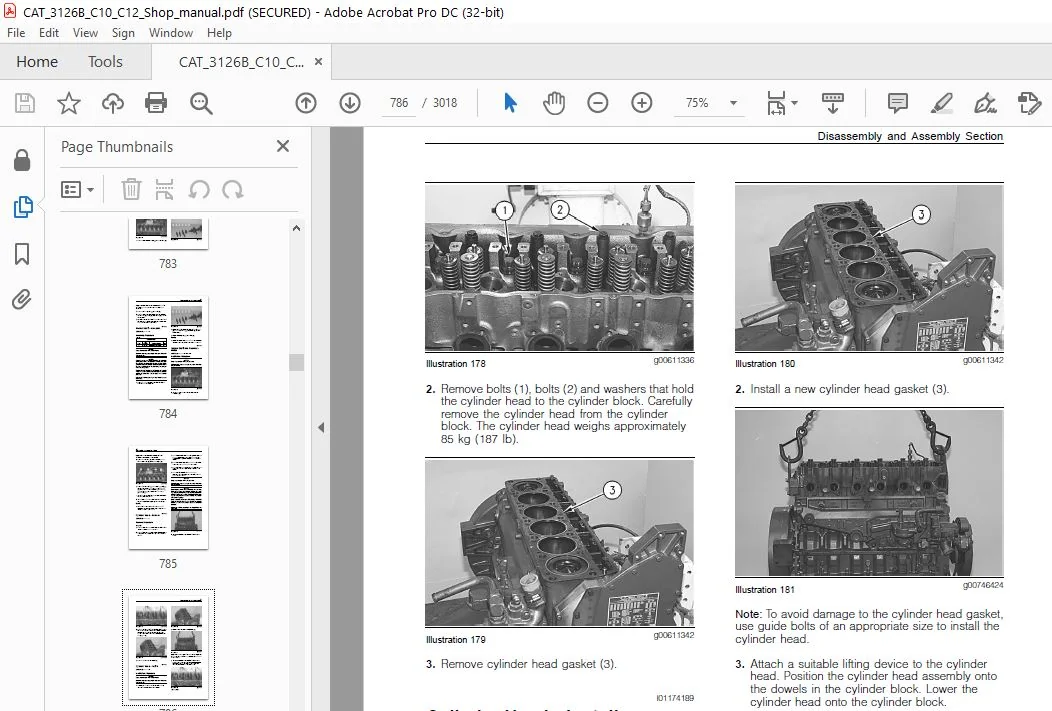Toggle the Page Thumbnails pane icon
This screenshot has width=1052, height=711.
(22, 207)
